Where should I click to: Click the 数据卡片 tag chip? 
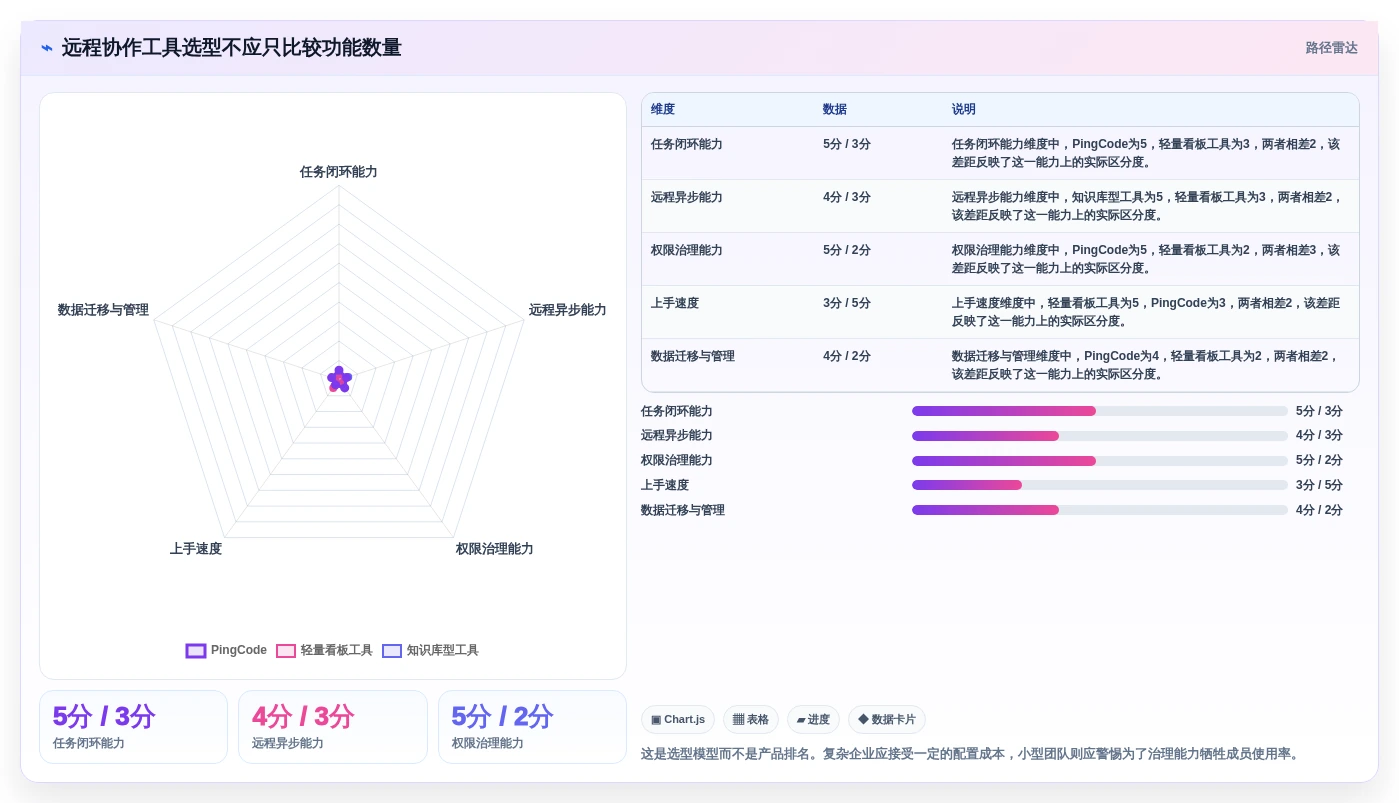(x=887, y=720)
